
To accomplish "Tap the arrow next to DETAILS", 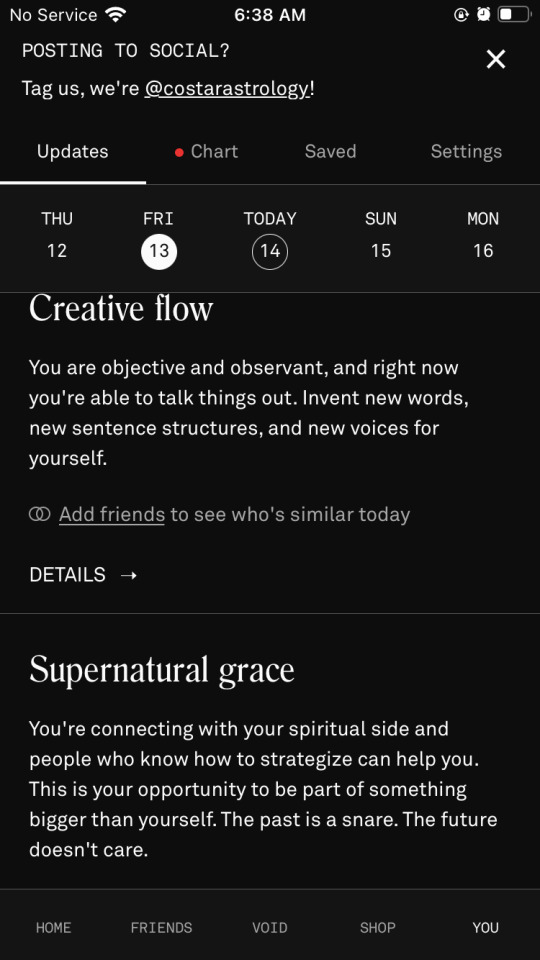I will pyautogui.click(x=129, y=575).
